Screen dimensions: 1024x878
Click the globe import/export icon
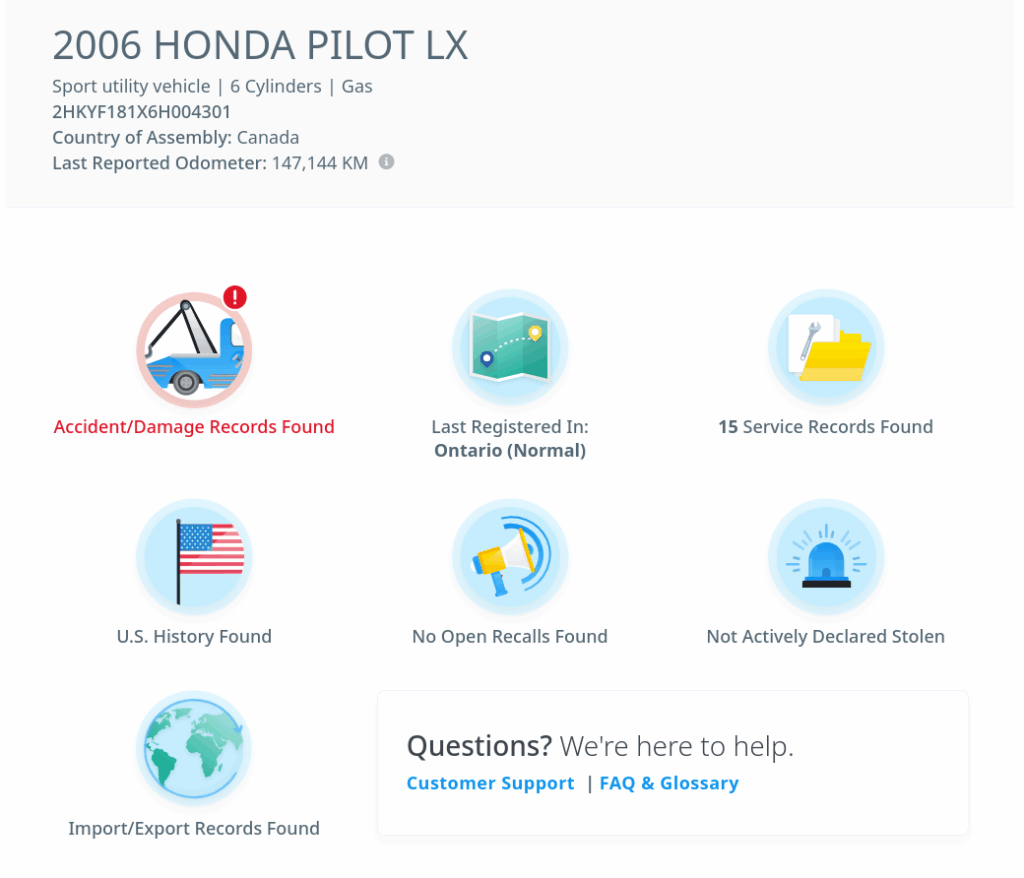(194, 749)
